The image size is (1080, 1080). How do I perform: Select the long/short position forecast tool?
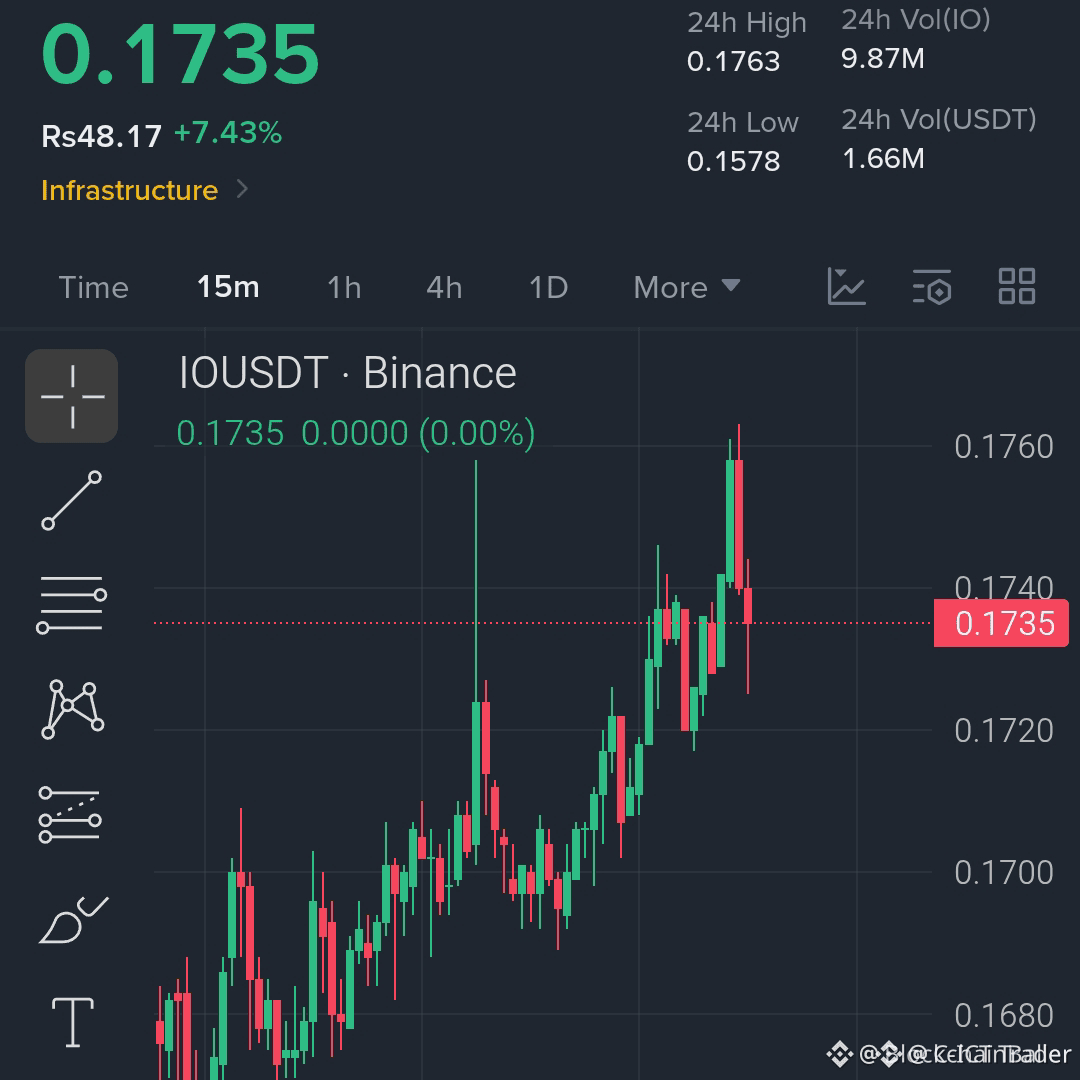pos(70,815)
